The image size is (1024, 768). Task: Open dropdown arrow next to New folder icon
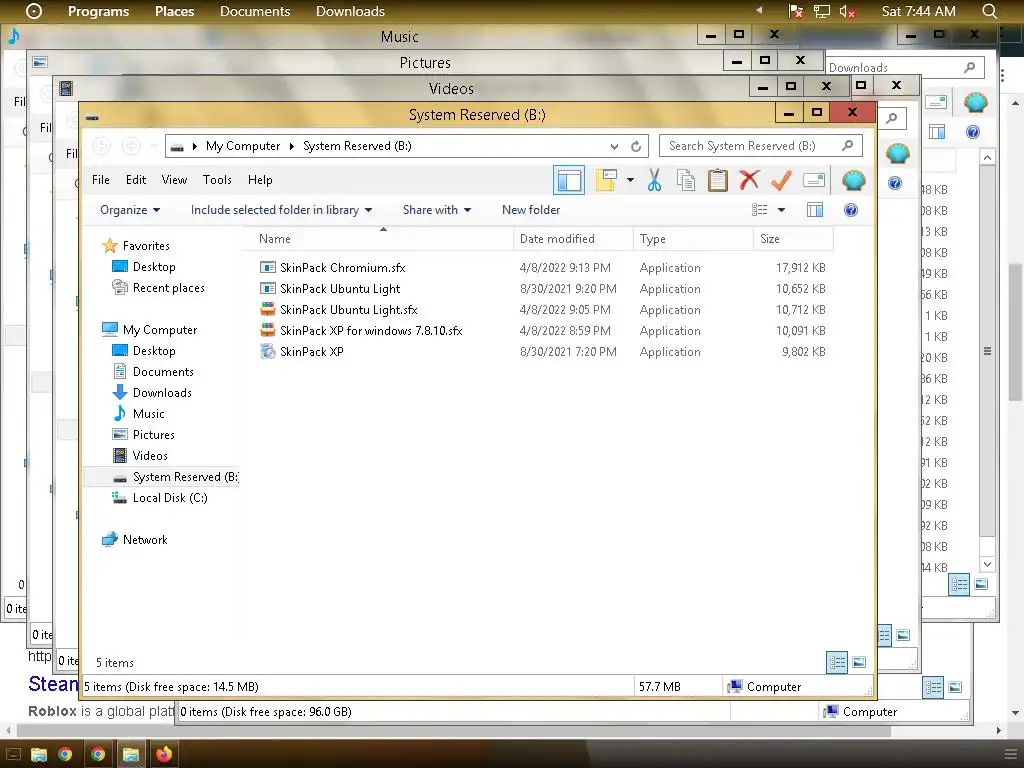coord(630,180)
